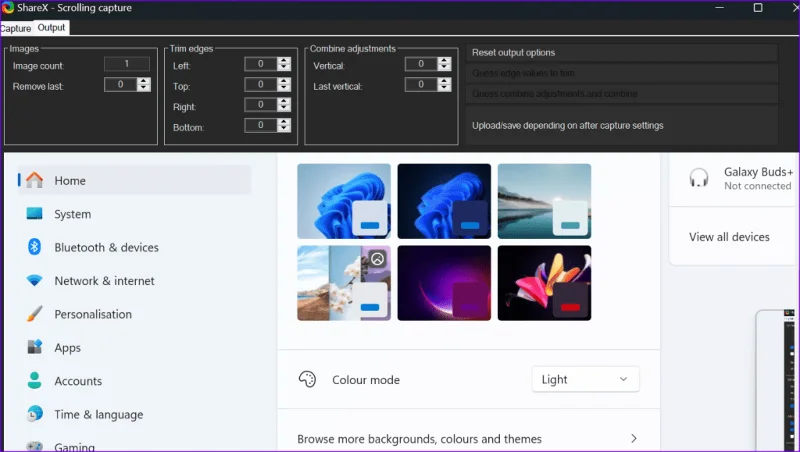Click the Trim edges Top stepper arrows
Screen dimensions: 800x452
click(284, 84)
